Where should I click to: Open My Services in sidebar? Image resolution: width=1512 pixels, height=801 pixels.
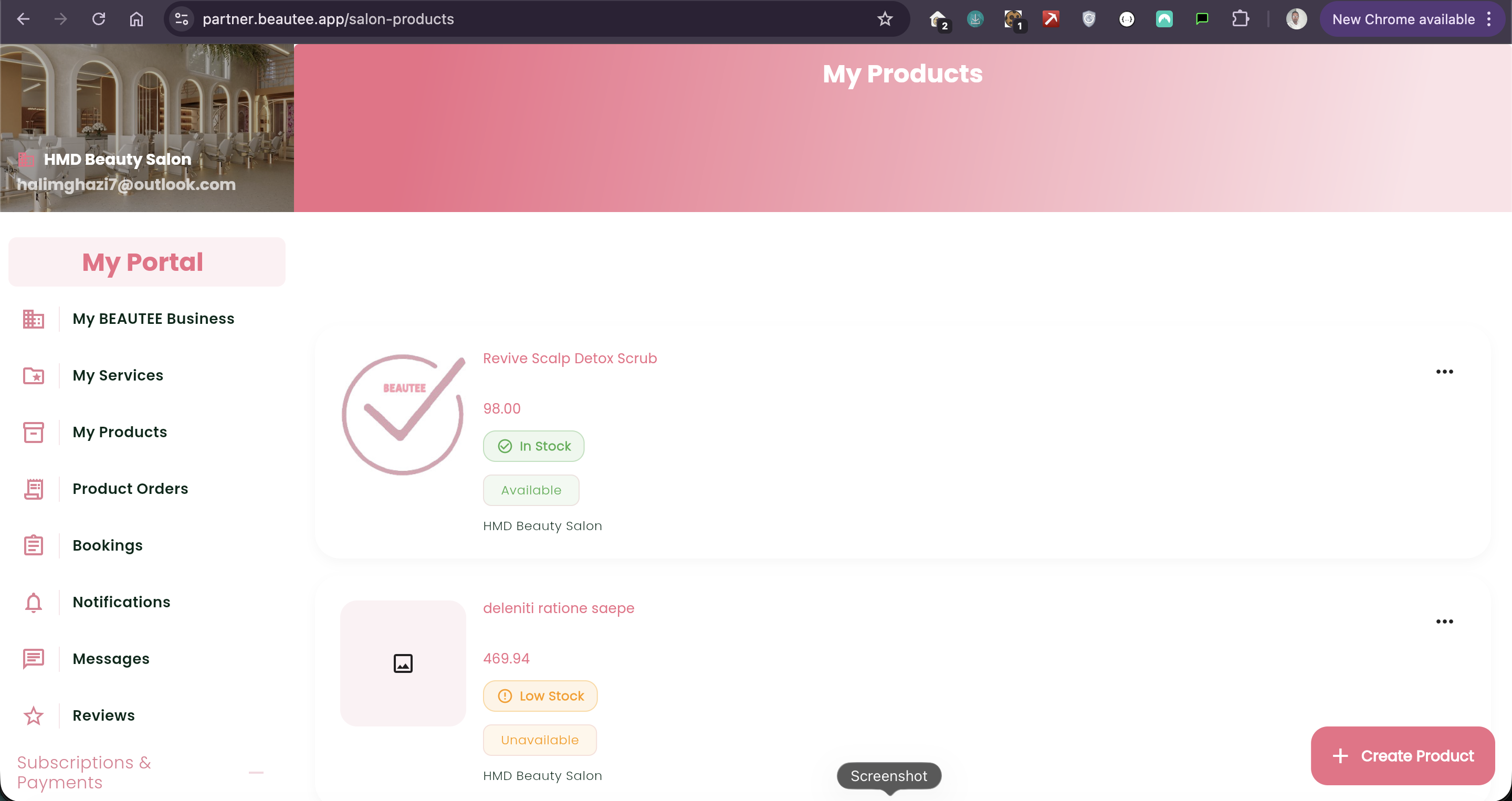(118, 375)
